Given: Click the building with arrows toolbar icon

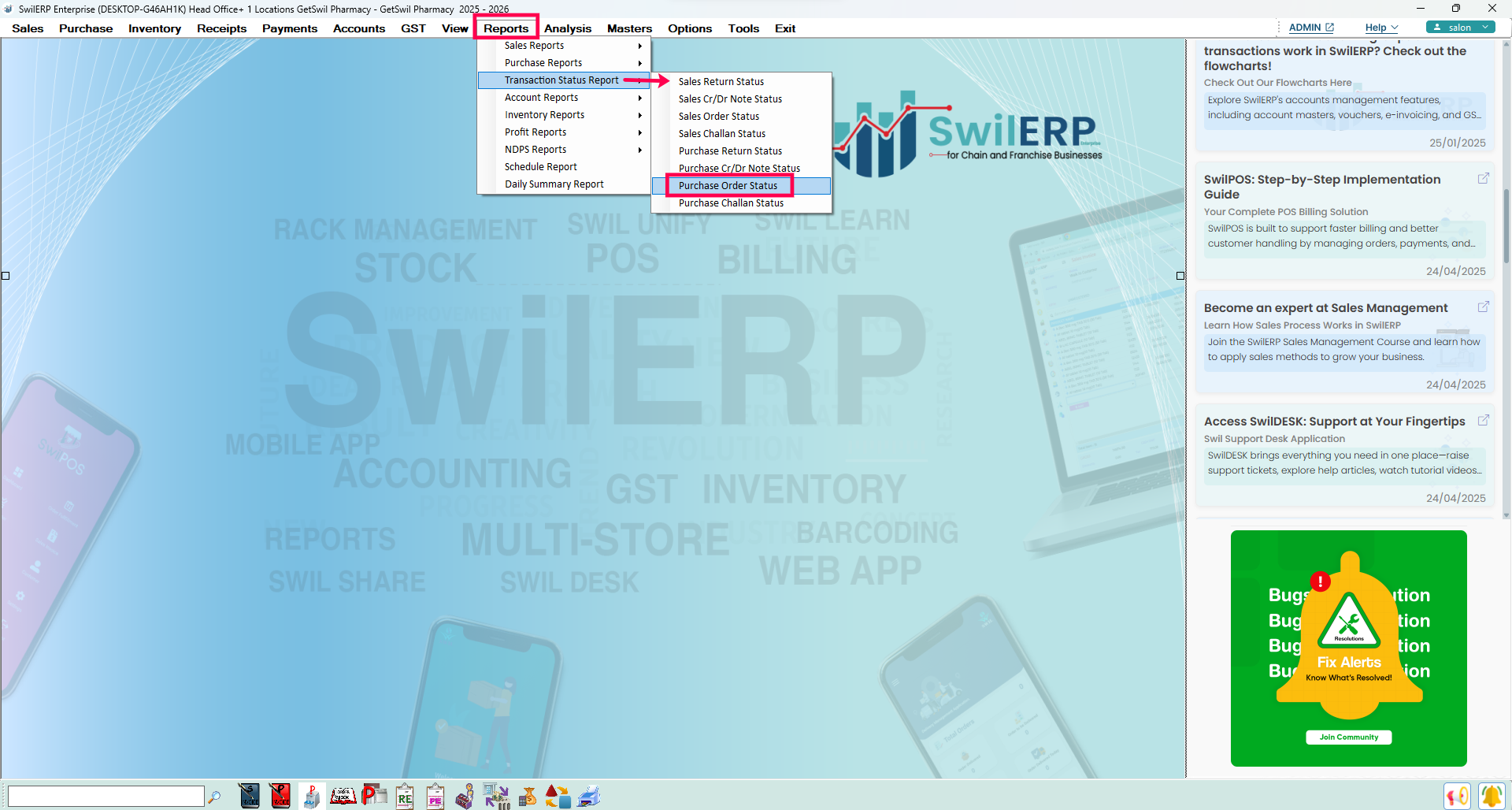Looking at the screenshot, I should (x=496, y=796).
